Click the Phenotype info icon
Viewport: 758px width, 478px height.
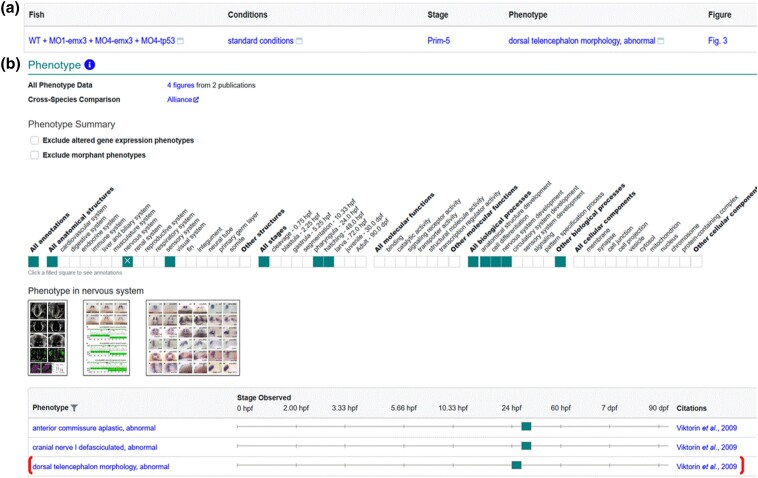(x=89, y=65)
